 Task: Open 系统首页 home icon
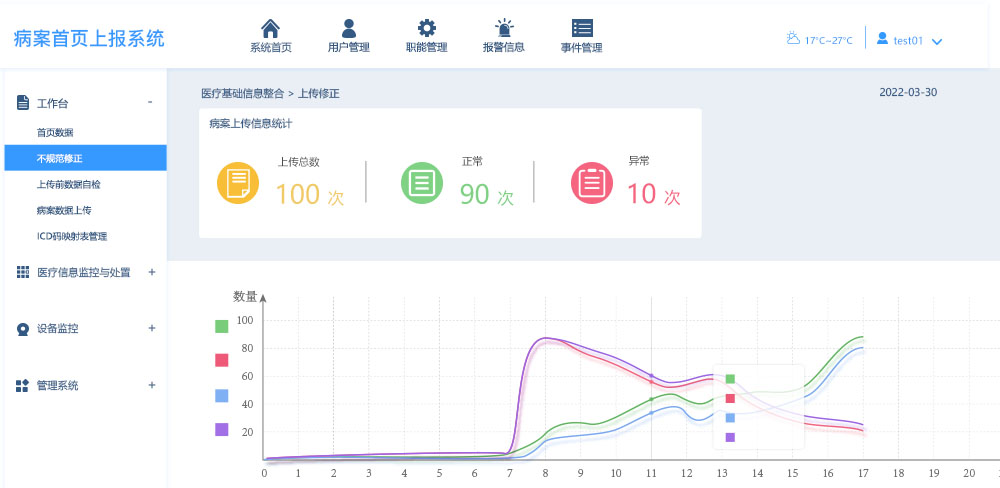pos(270,28)
